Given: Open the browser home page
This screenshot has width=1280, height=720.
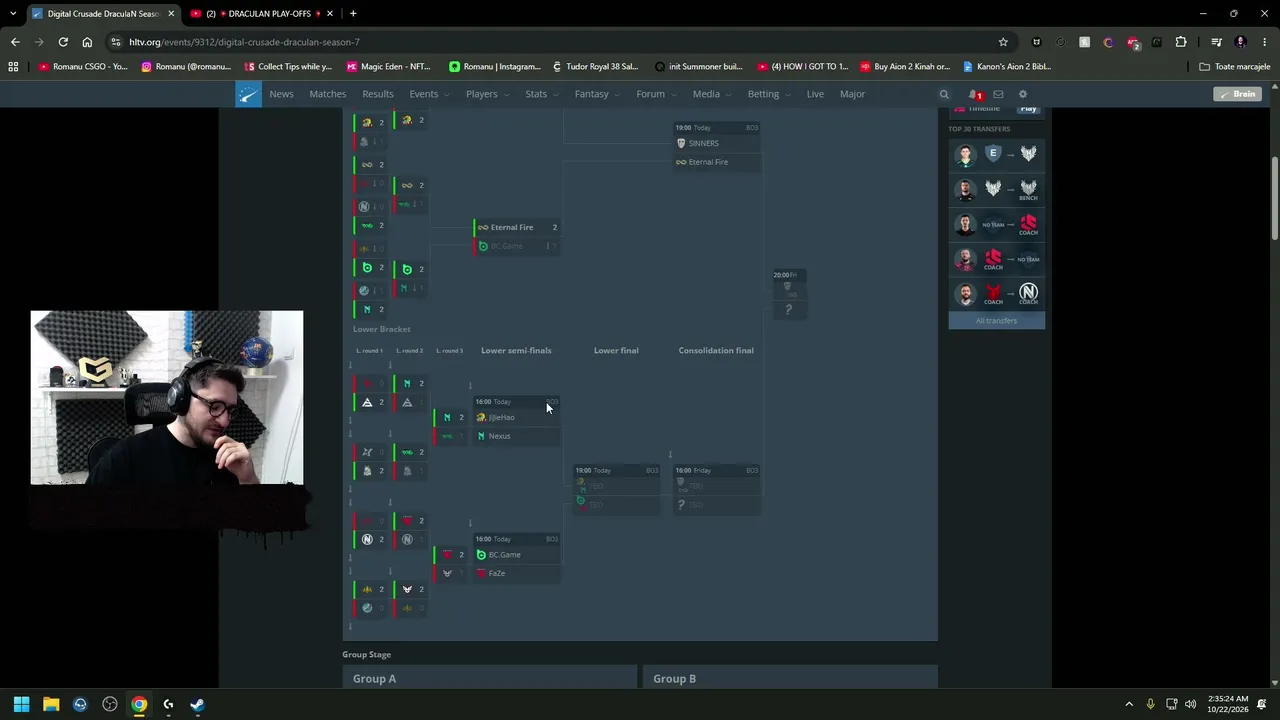Looking at the screenshot, I should click(87, 42).
